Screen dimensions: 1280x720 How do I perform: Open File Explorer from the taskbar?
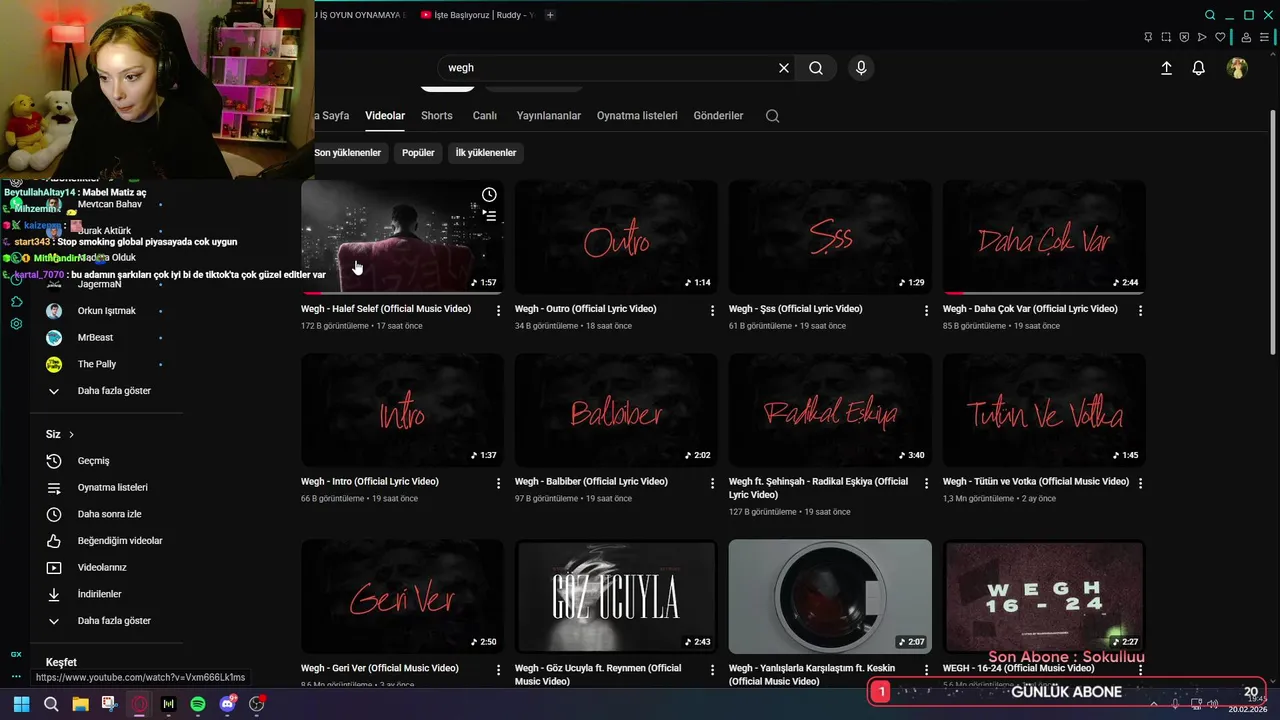click(80, 704)
